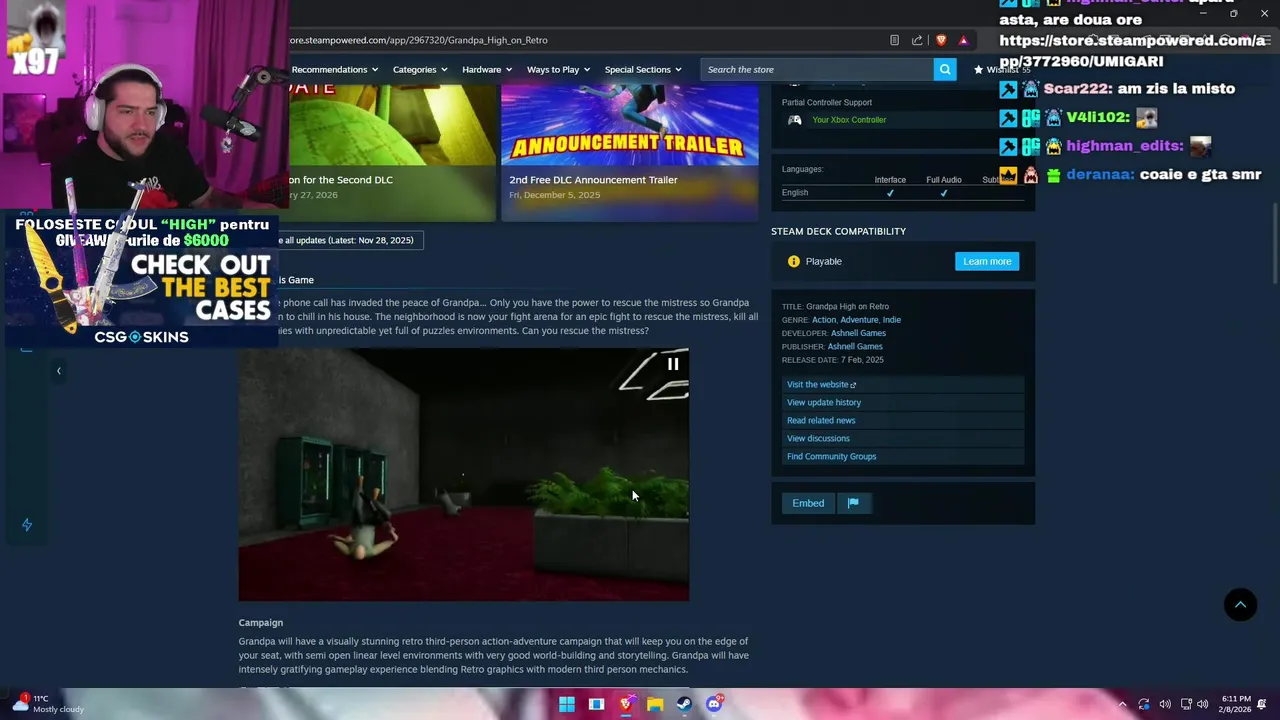The width and height of the screenshot is (1280, 720).
Task: Open Steam from the taskbar
Action: click(684, 704)
